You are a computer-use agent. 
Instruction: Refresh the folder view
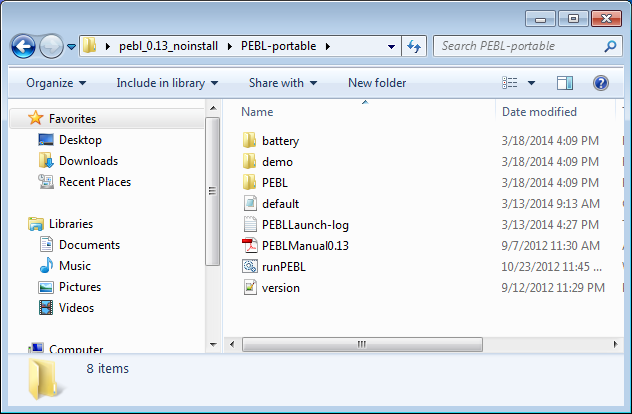point(414,46)
